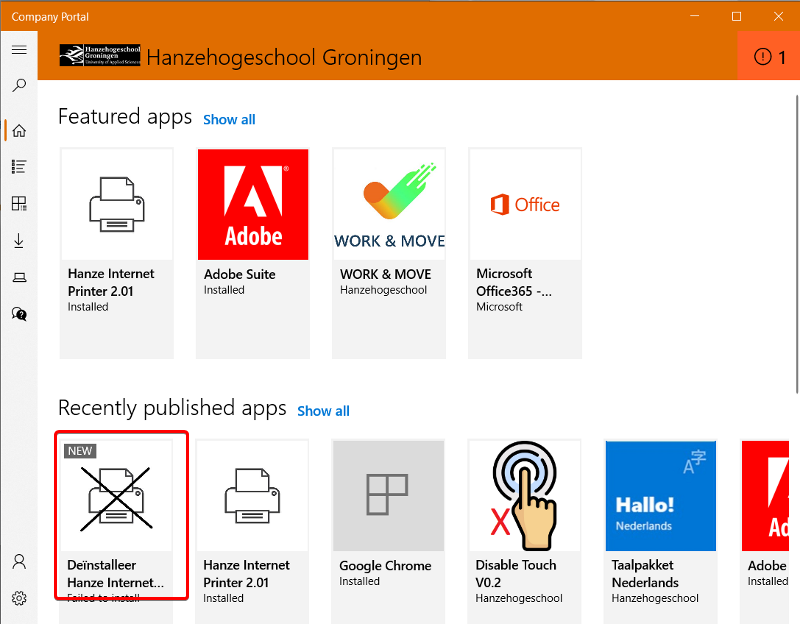Select Microsoft Office365 app tile
800x624 pixels.
[525, 252]
